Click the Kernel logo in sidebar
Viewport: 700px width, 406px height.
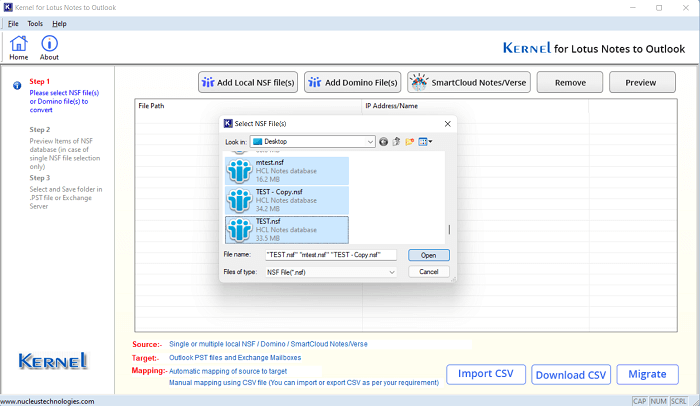[53, 361]
